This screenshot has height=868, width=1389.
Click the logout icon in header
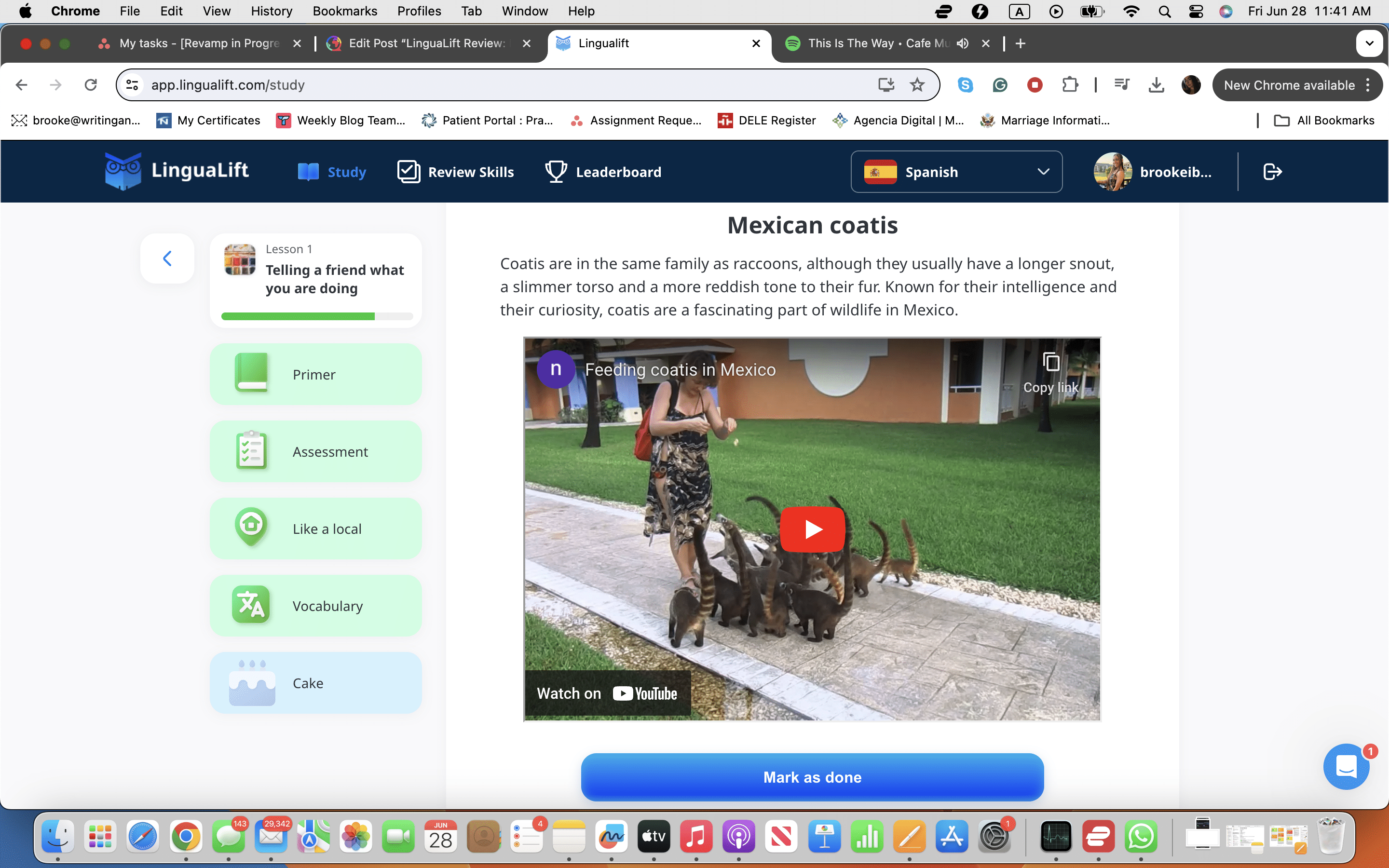coord(1272,172)
